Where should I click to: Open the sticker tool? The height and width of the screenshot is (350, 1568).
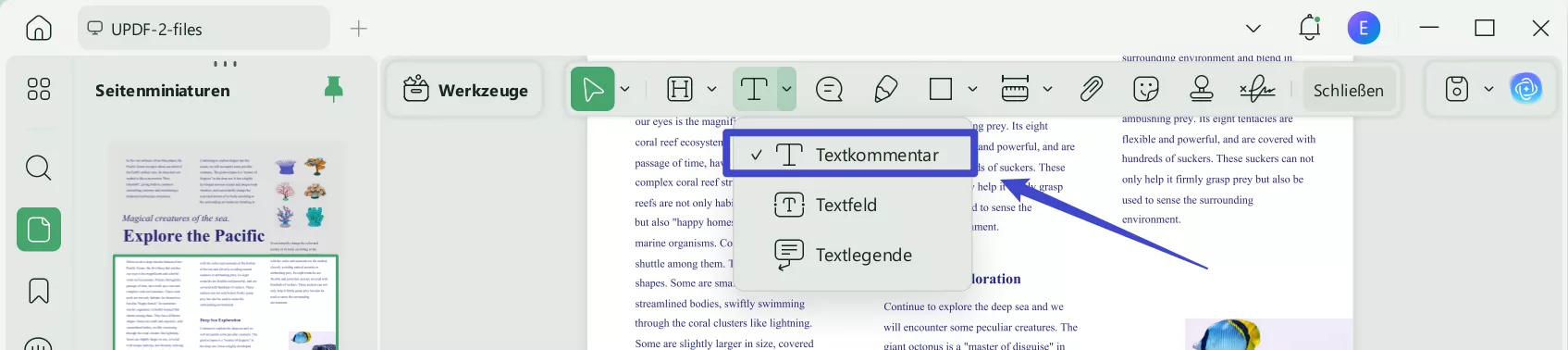[x=1146, y=90]
